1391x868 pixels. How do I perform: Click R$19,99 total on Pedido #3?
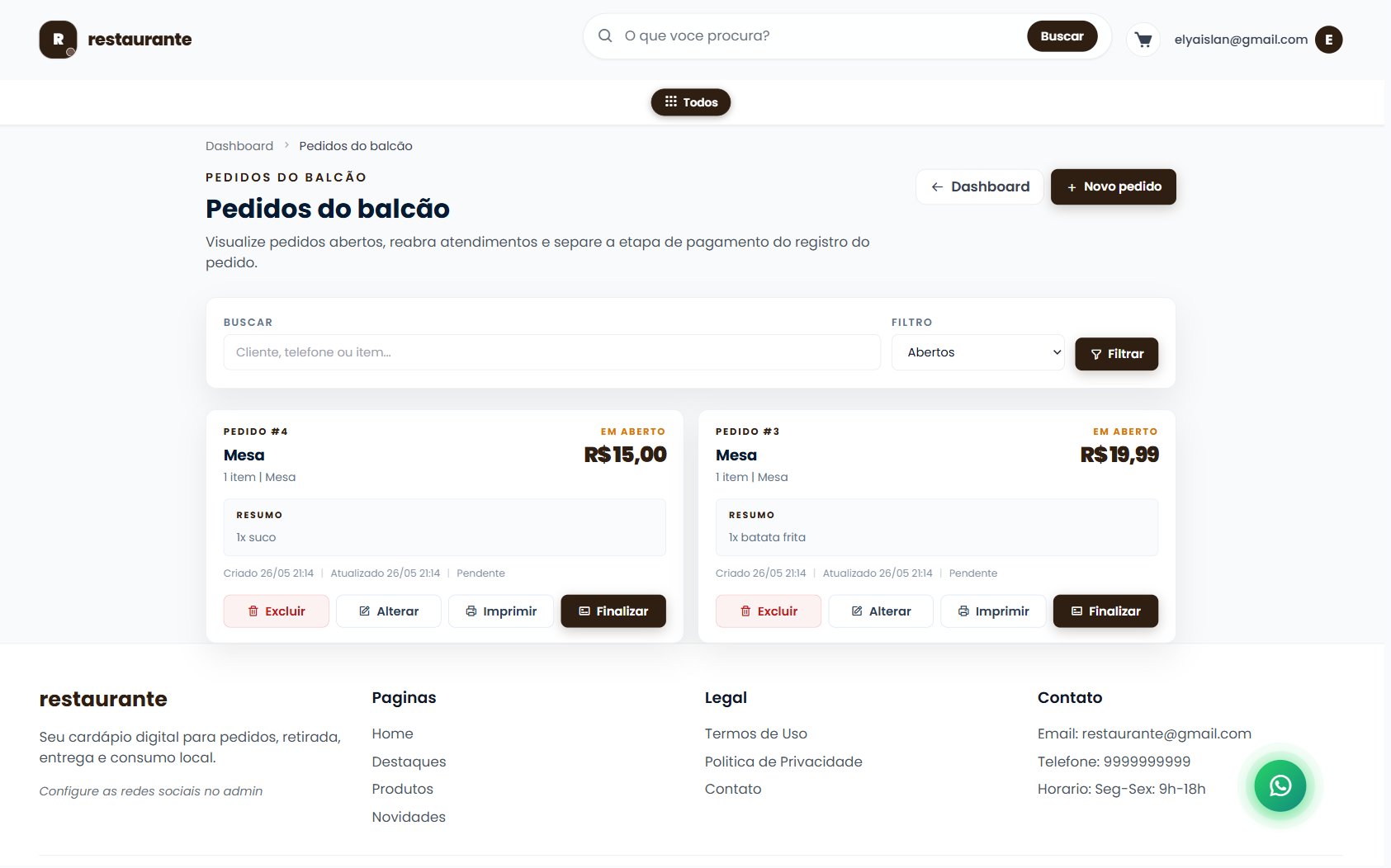point(1119,455)
